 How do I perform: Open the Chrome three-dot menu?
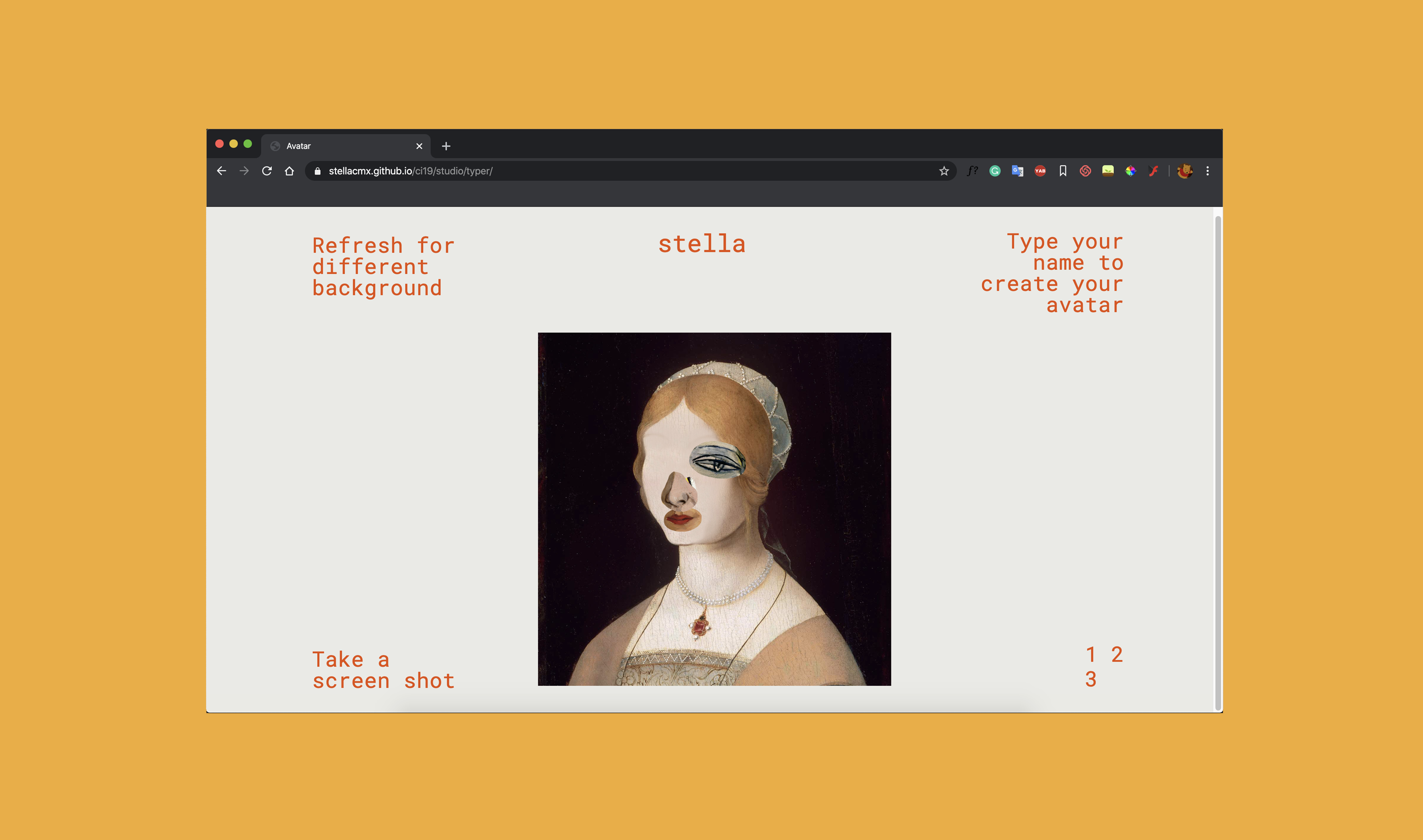click(x=1208, y=171)
